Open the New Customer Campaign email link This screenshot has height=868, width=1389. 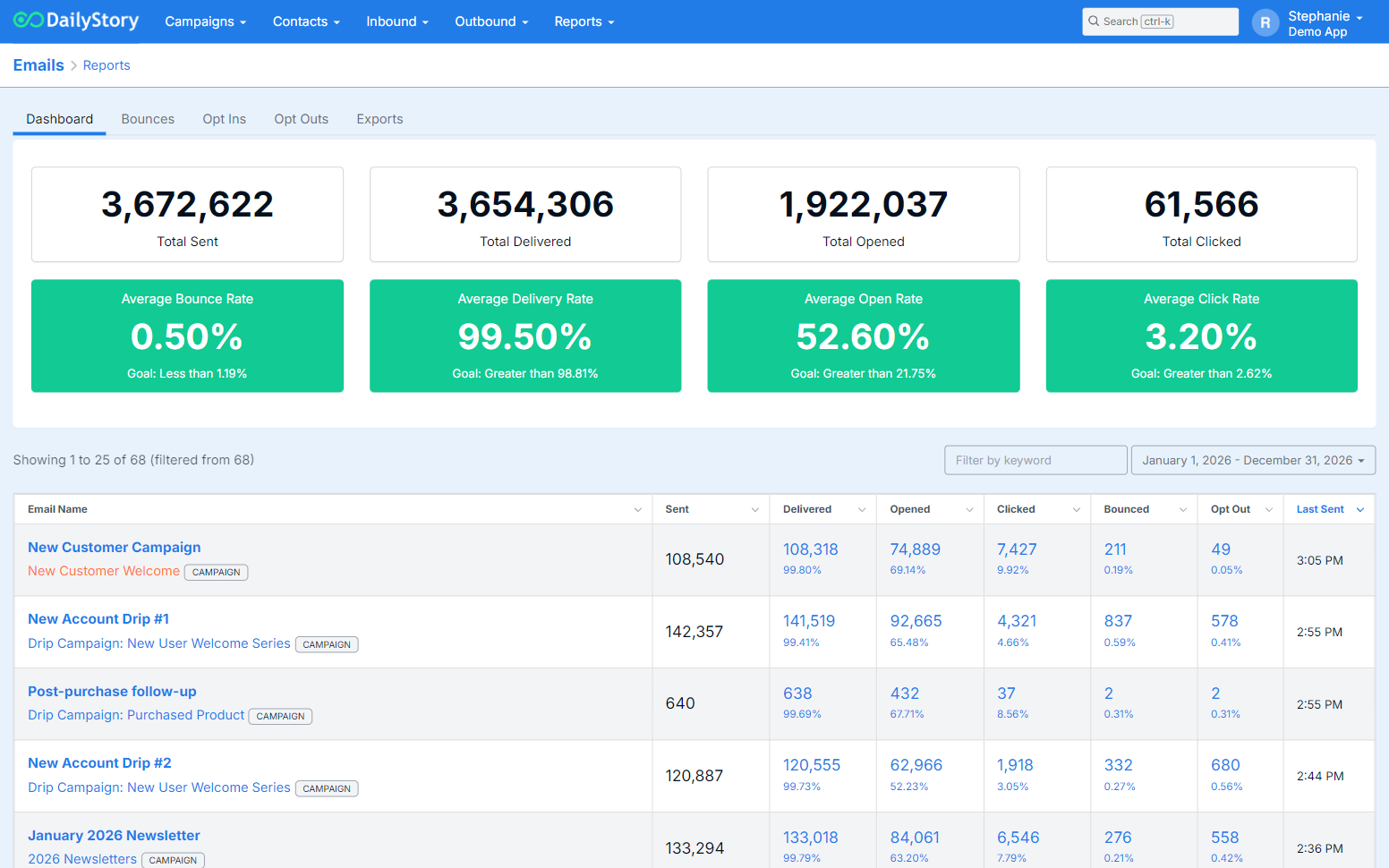pyautogui.click(x=115, y=548)
